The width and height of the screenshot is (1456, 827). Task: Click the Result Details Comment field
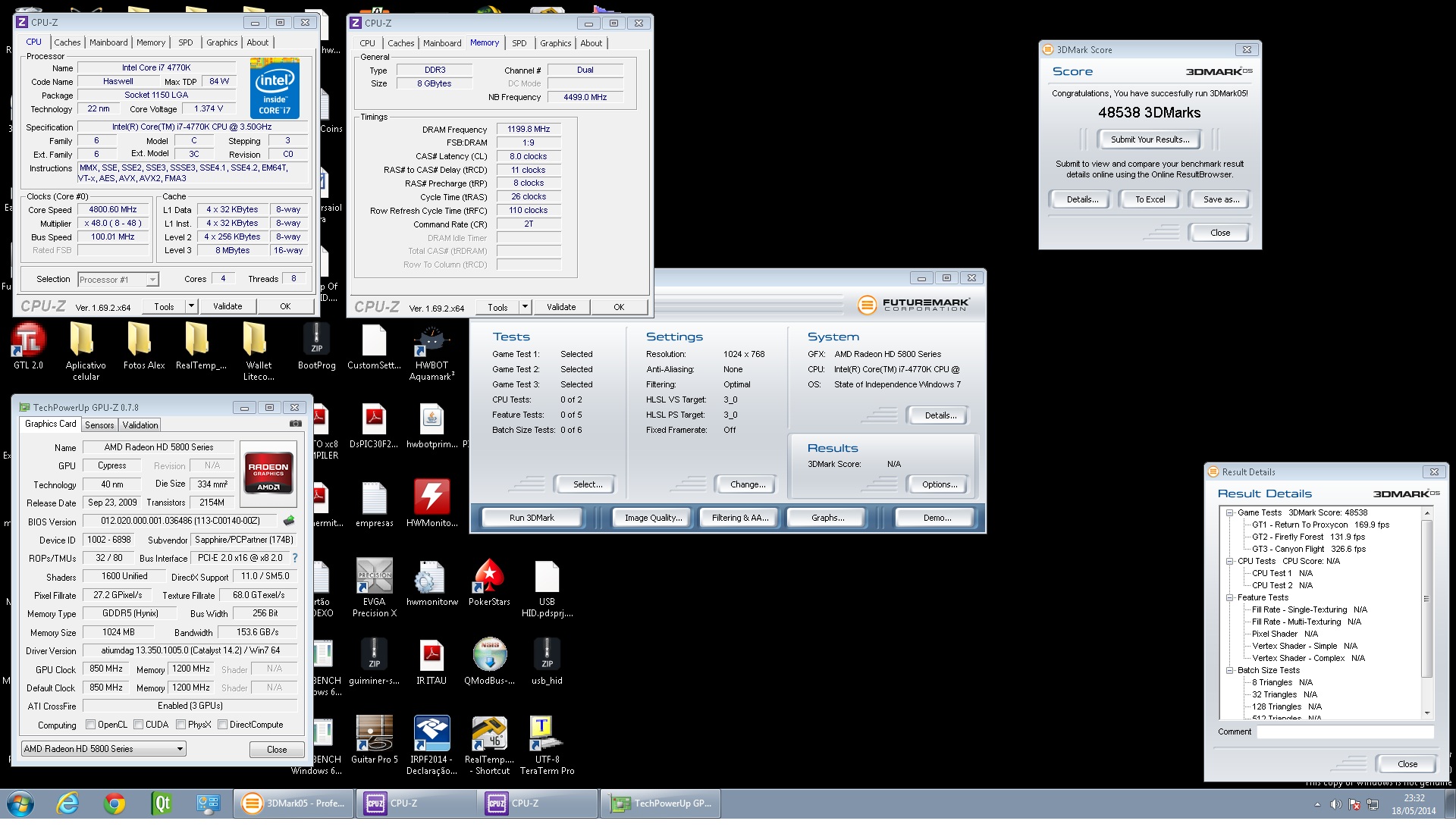tap(1345, 733)
